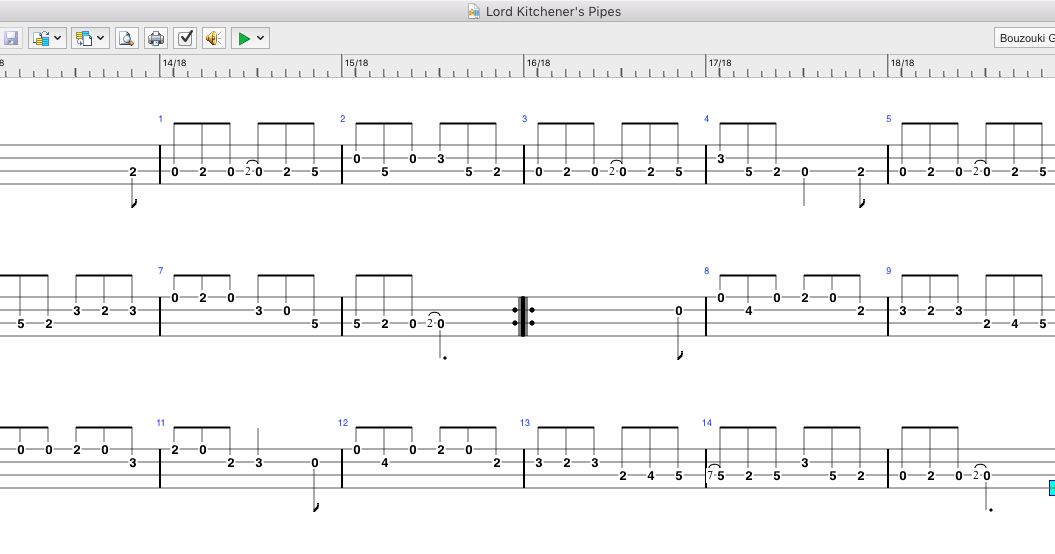1055x554 pixels.
Task: Open the Play button dropdown arrow
Action: [x=260, y=38]
